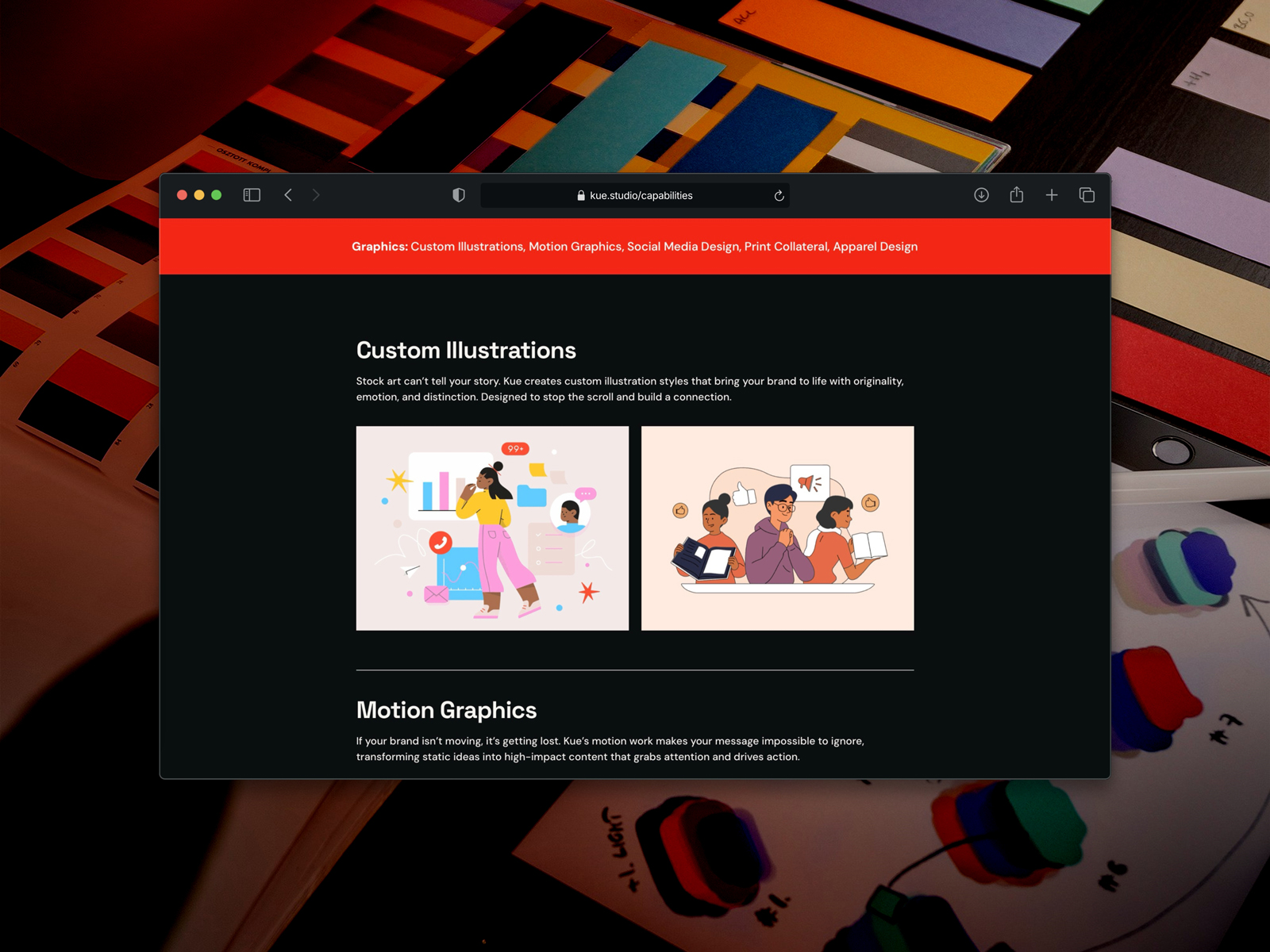Jump to Print Collateral in banner
Screen dimensions: 1270x952
click(787, 247)
